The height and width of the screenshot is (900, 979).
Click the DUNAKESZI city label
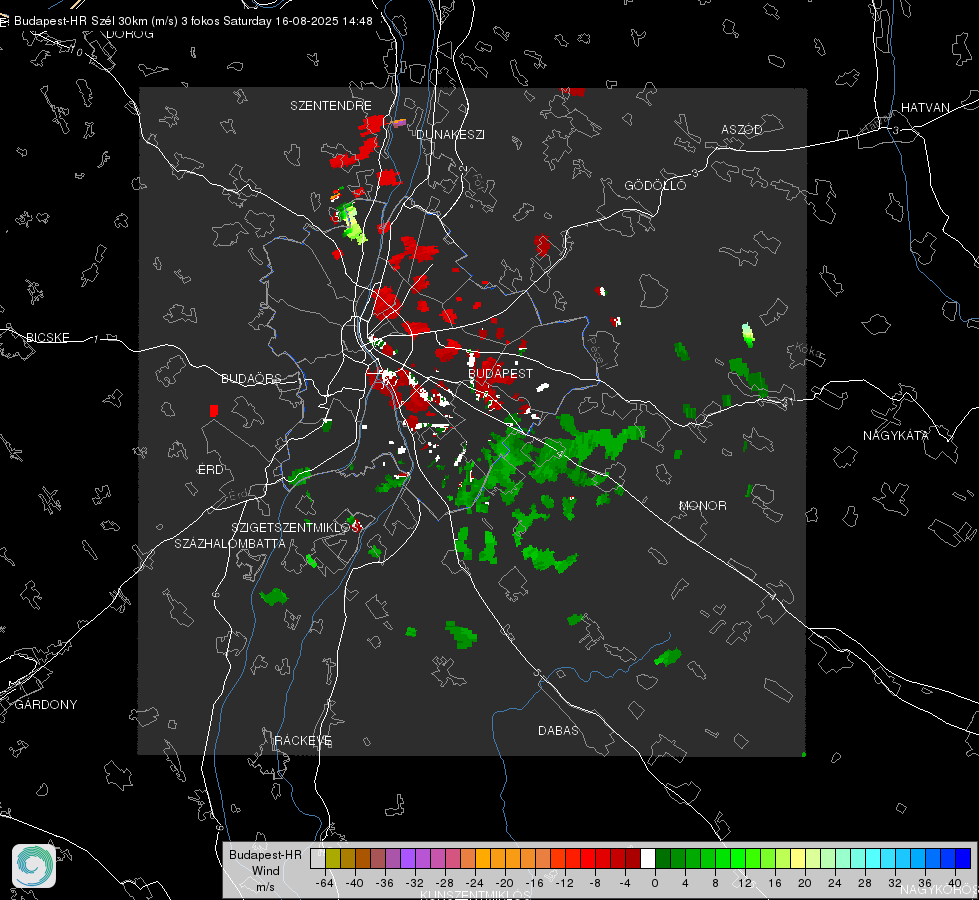450,134
